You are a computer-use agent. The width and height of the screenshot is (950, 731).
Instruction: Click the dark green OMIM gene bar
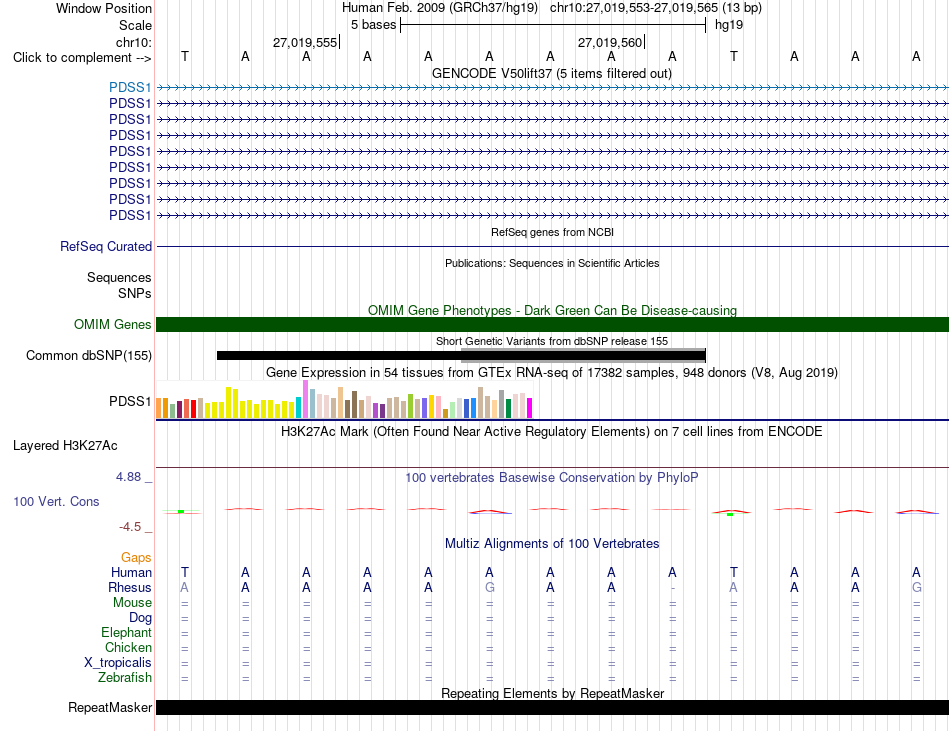552,325
